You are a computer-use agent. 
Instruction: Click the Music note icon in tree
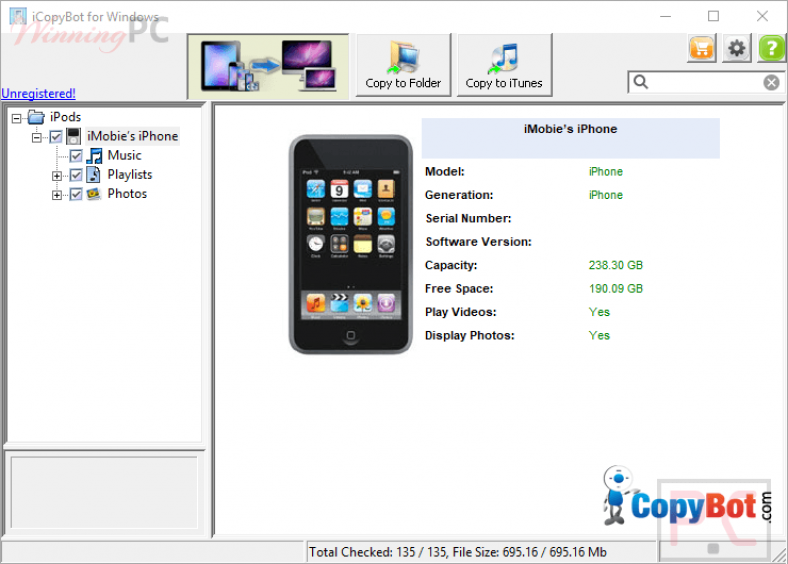click(x=94, y=155)
